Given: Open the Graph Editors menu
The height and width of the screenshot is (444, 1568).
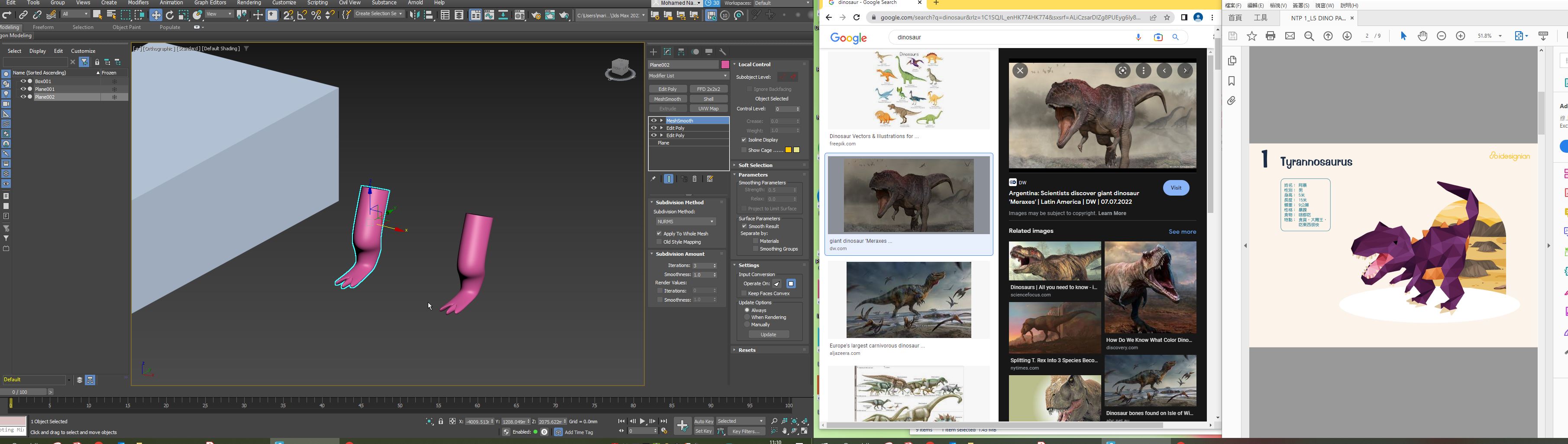Looking at the screenshot, I should (x=210, y=3).
